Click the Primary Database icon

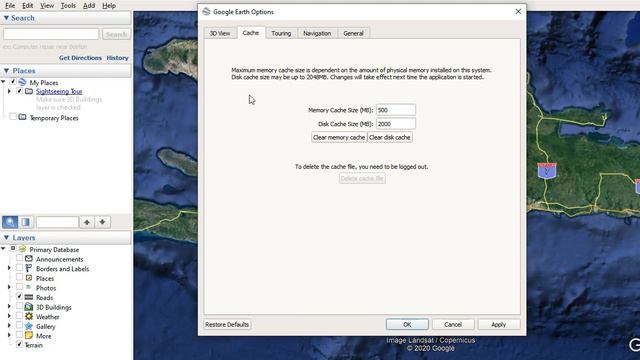(22, 249)
